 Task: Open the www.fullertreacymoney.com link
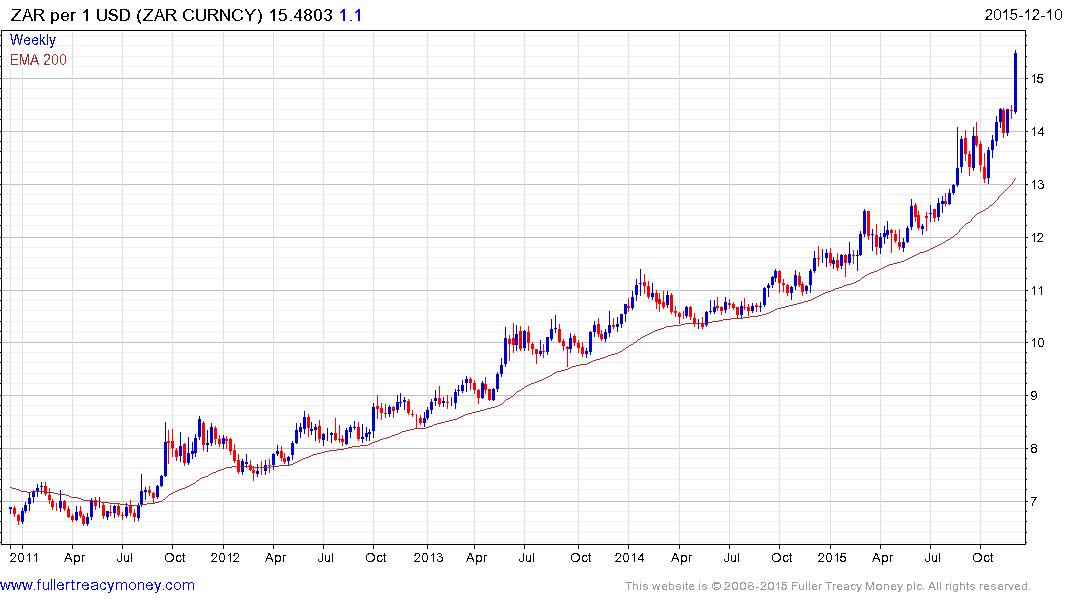(97, 585)
